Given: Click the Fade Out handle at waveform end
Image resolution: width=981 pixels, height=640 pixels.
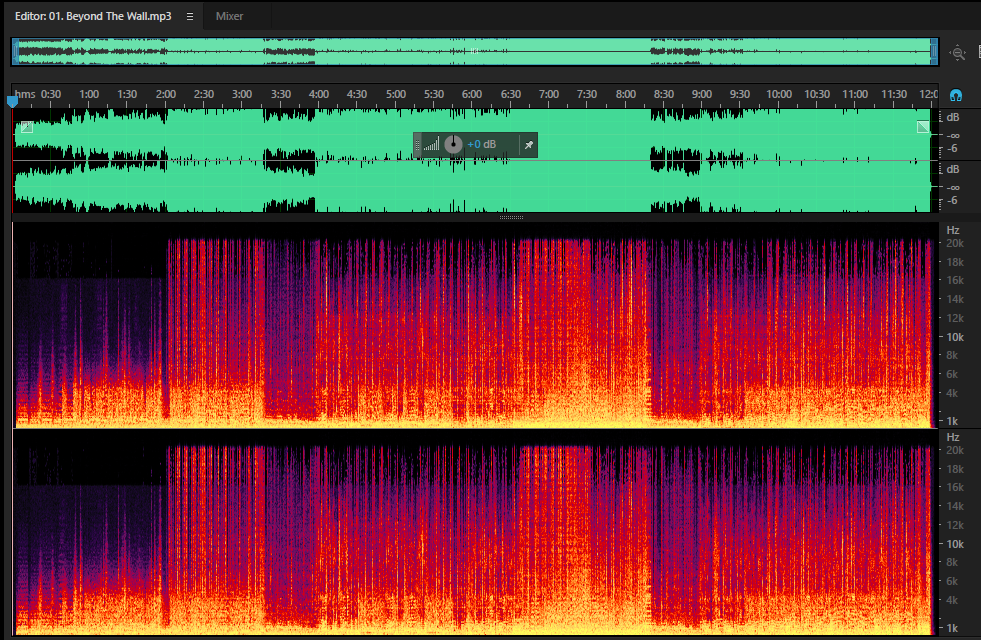Looking at the screenshot, I should click(923, 127).
